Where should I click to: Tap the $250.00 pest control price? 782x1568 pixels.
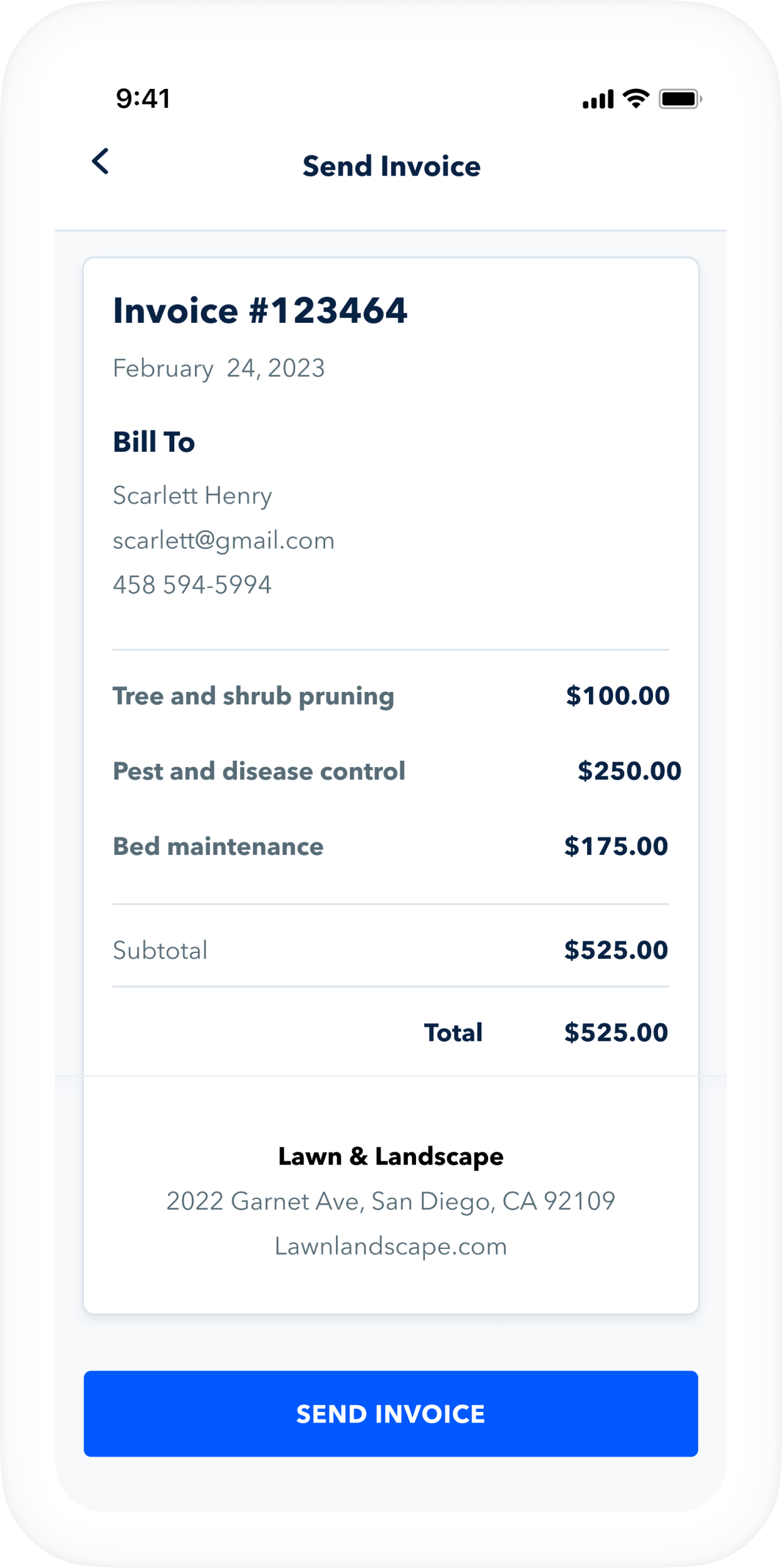click(629, 771)
